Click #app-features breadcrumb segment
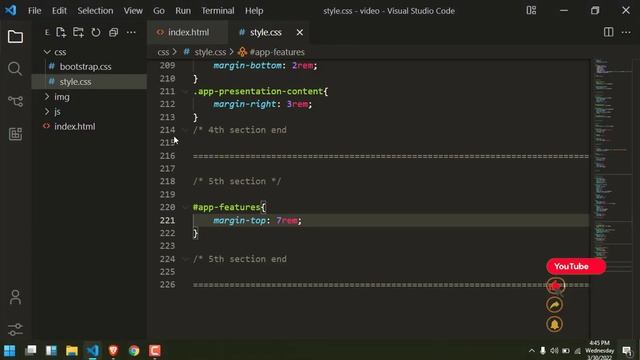This screenshot has height=360, width=640. pos(277,52)
